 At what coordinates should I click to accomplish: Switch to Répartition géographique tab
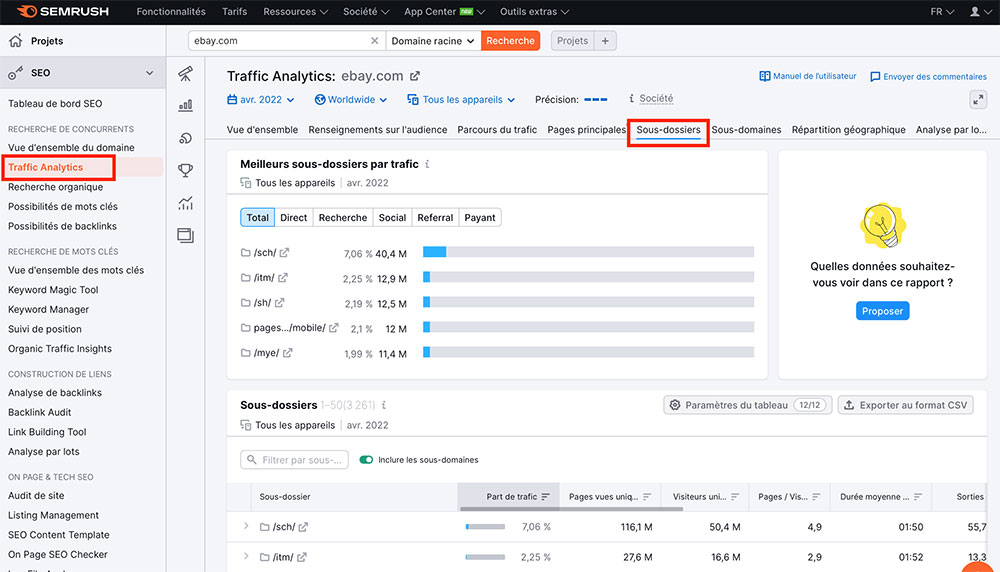848,129
